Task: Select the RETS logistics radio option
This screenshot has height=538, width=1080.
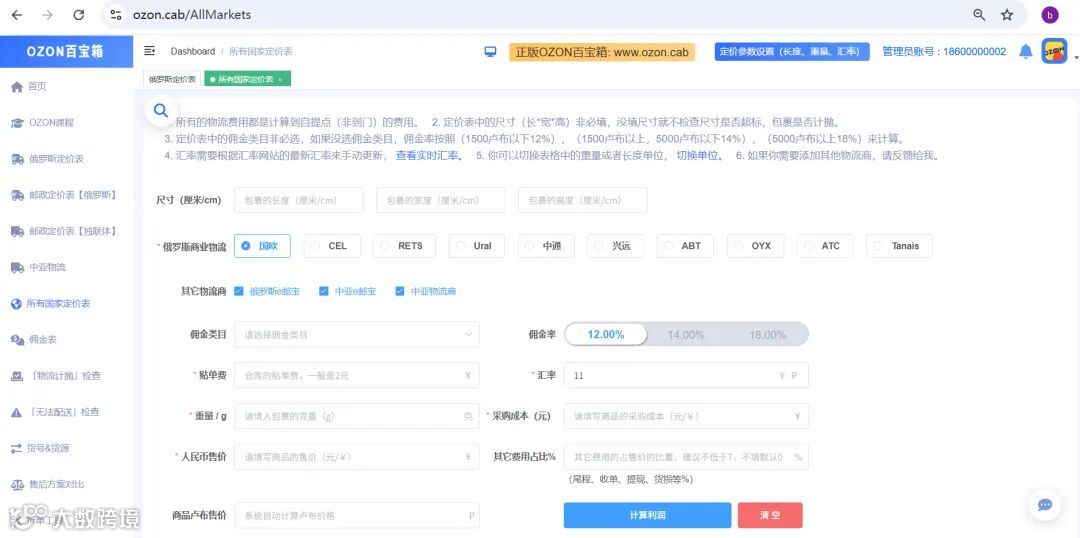Action: [404, 246]
